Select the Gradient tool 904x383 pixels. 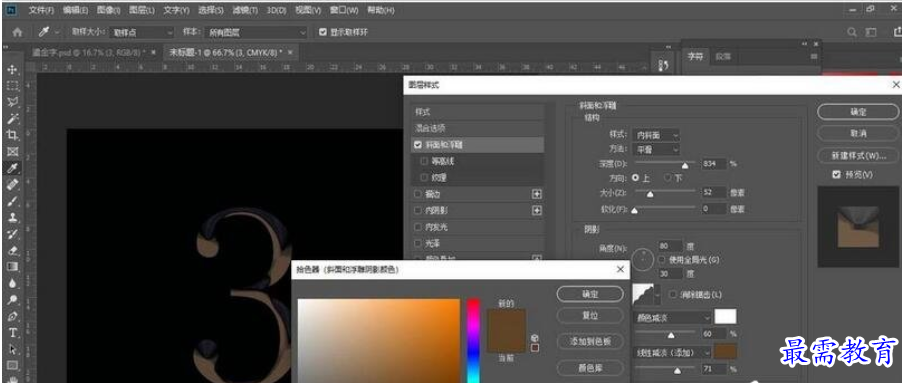click(12, 267)
